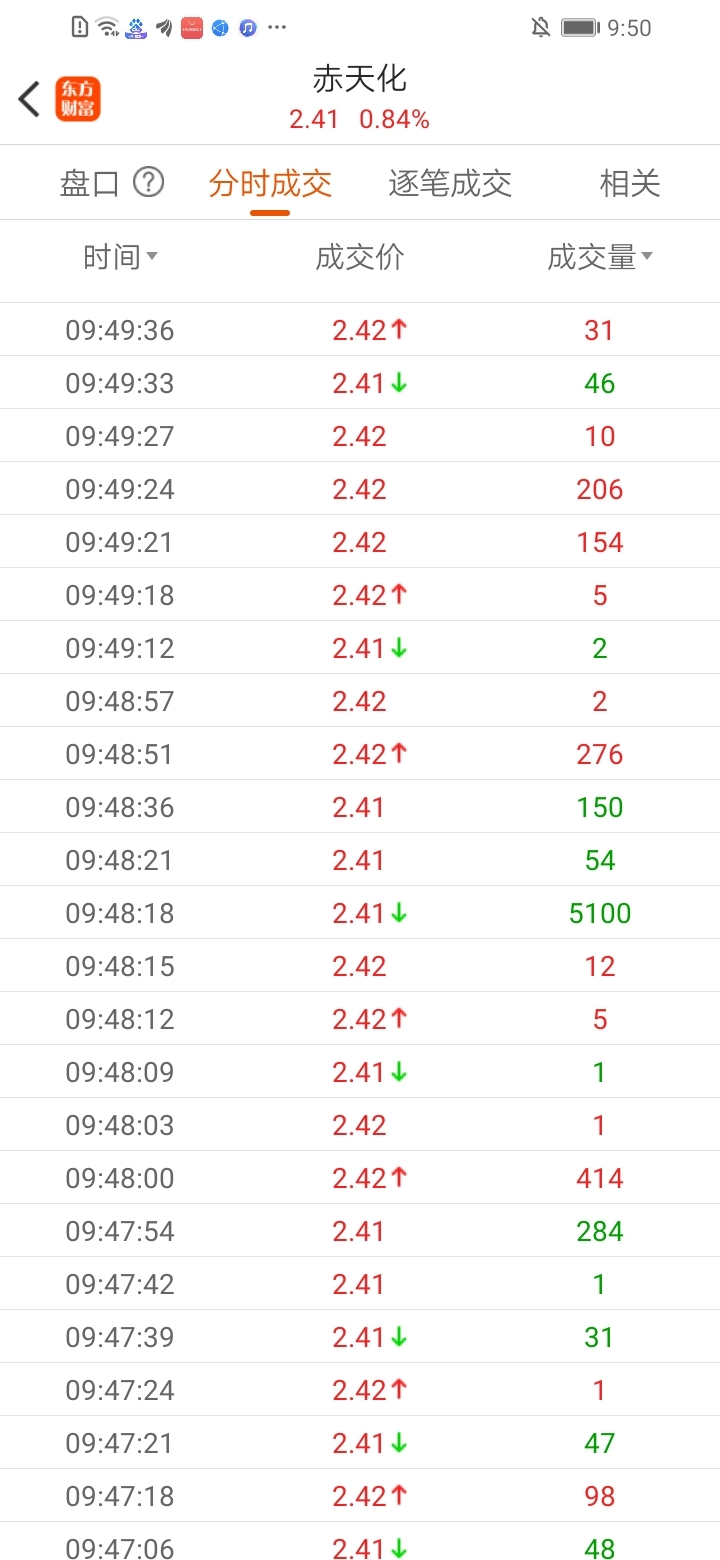Click the help question mark beside 盘口
720x1560 pixels.
[x=148, y=182]
